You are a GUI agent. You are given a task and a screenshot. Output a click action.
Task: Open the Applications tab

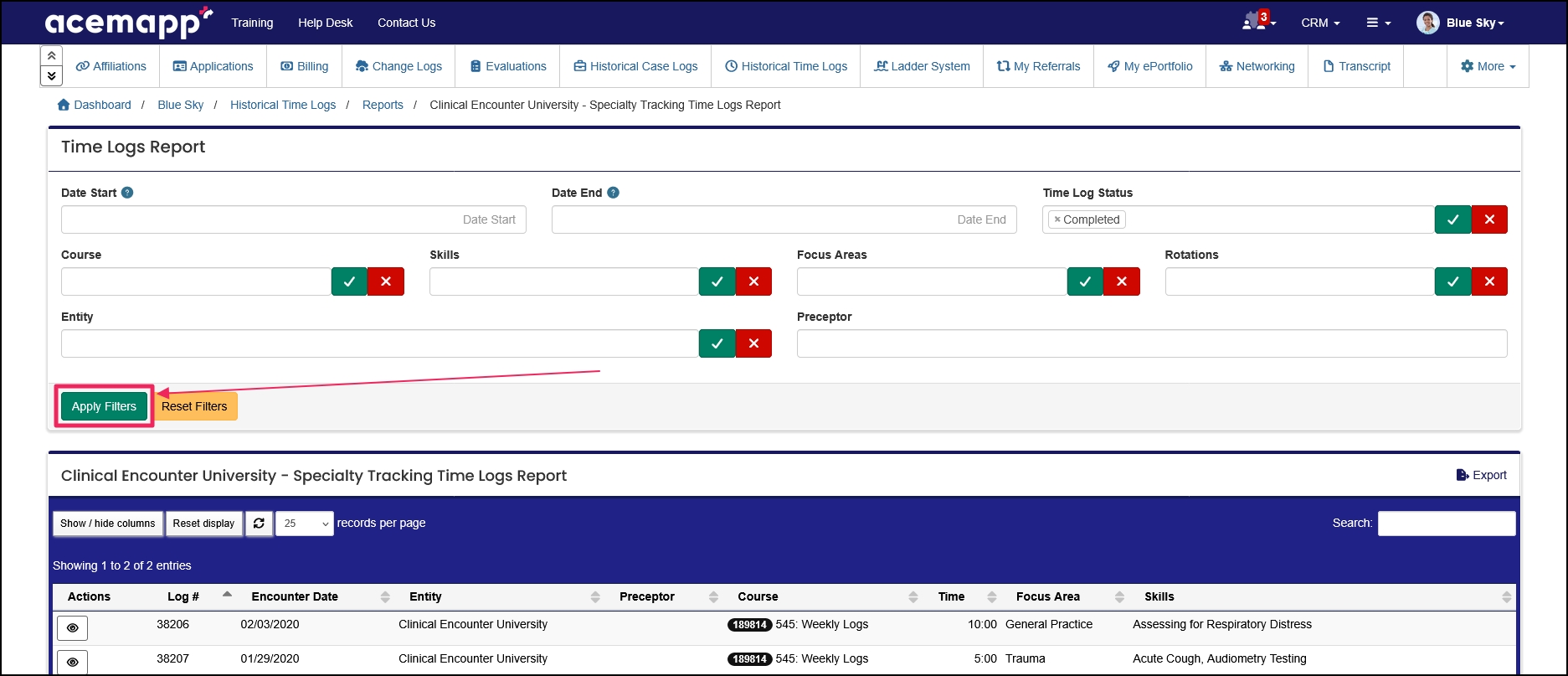coord(213,66)
